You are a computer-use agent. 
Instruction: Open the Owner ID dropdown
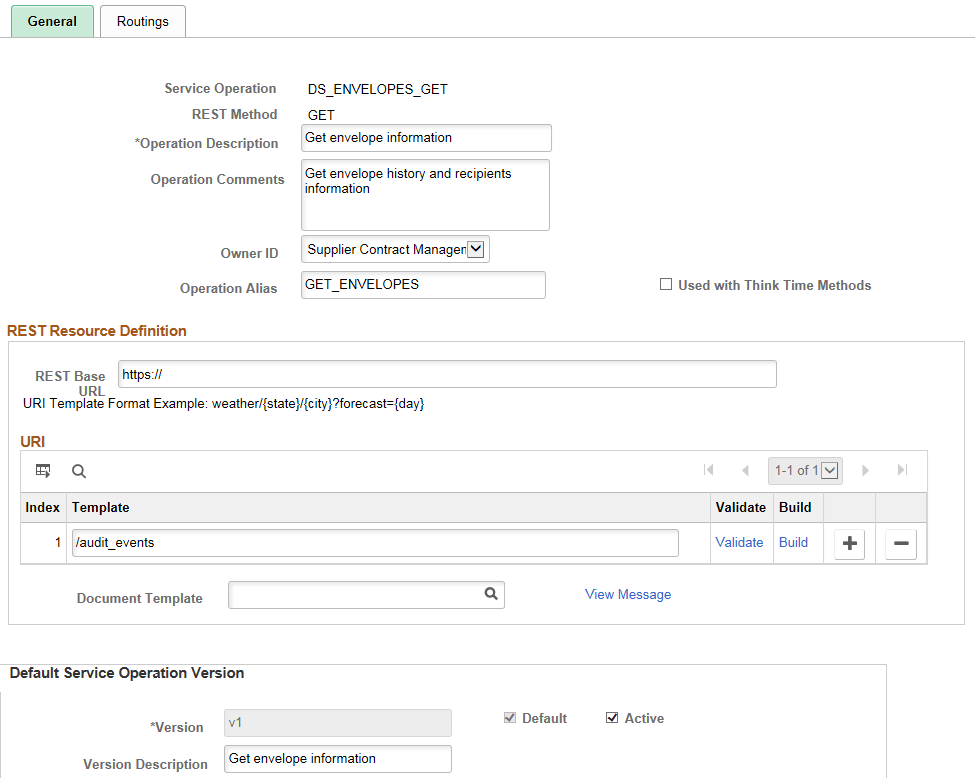coord(395,249)
